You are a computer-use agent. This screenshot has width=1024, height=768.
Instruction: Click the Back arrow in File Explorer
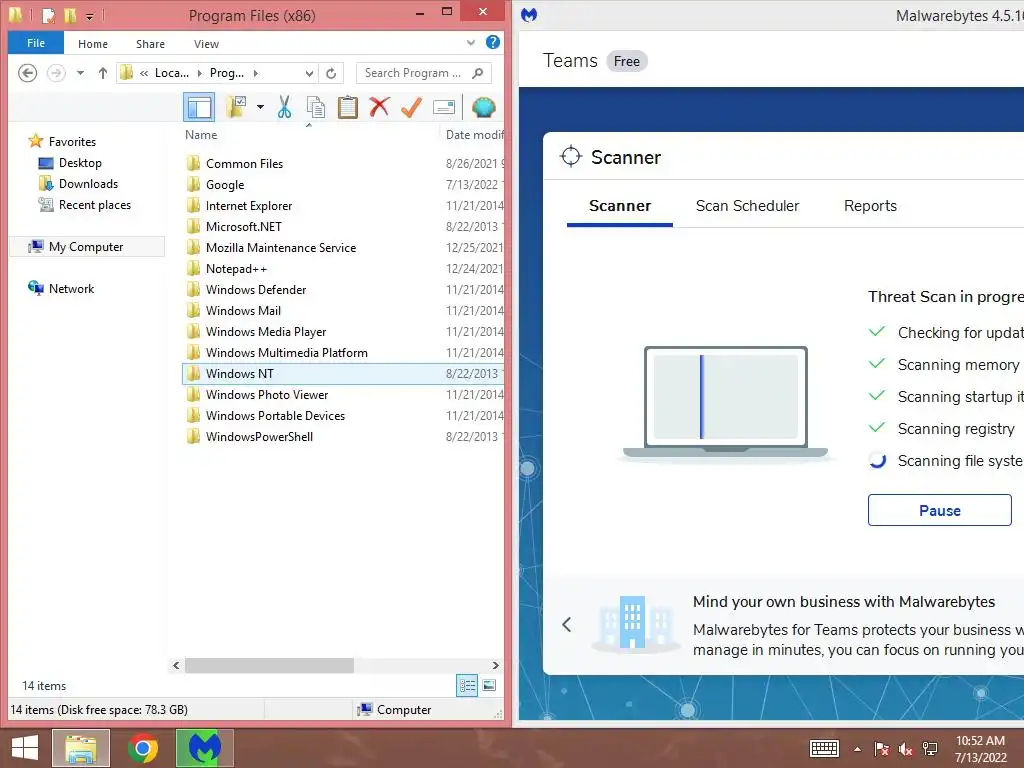pyautogui.click(x=27, y=73)
